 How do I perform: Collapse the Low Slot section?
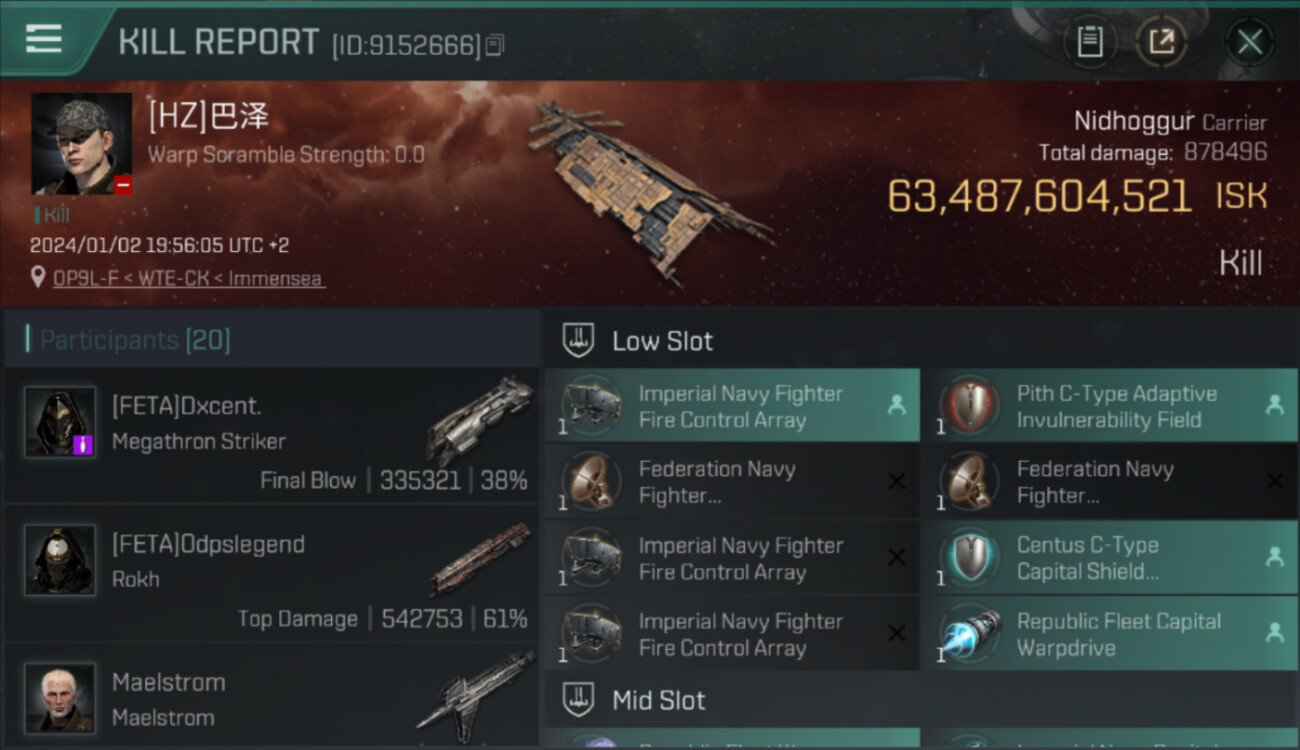tap(661, 341)
